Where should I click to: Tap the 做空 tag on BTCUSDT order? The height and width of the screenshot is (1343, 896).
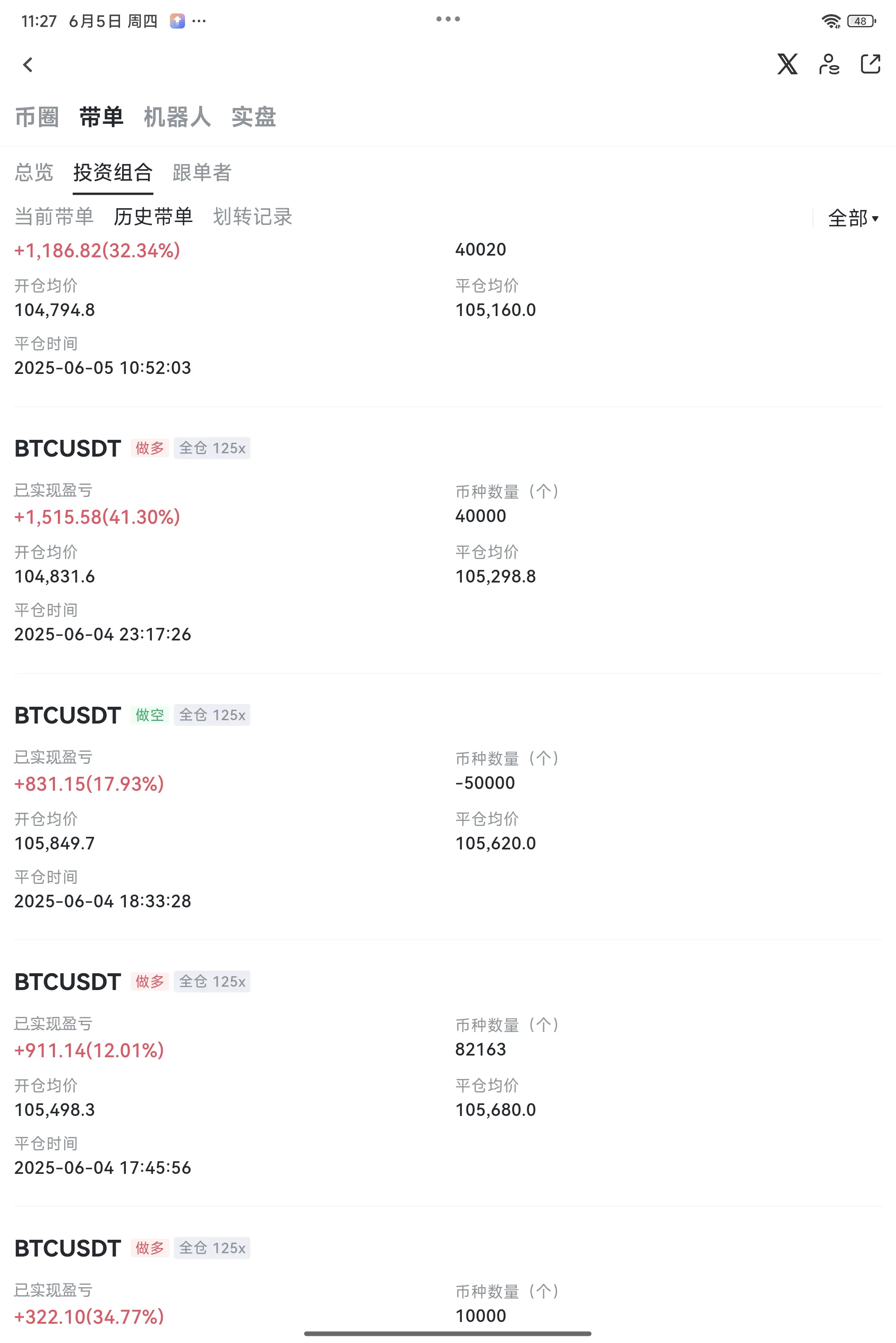click(150, 715)
